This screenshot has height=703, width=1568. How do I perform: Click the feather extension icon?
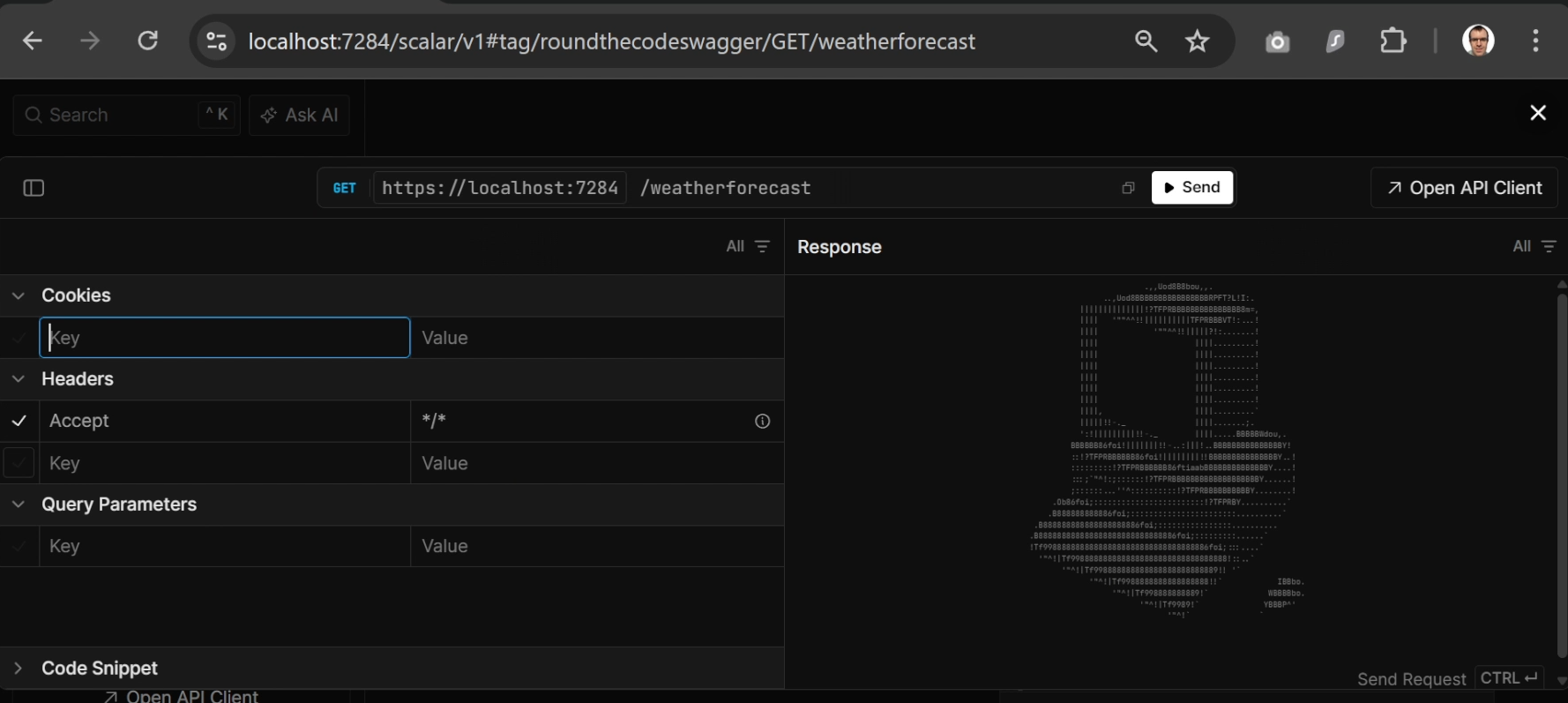coord(1335,41)
